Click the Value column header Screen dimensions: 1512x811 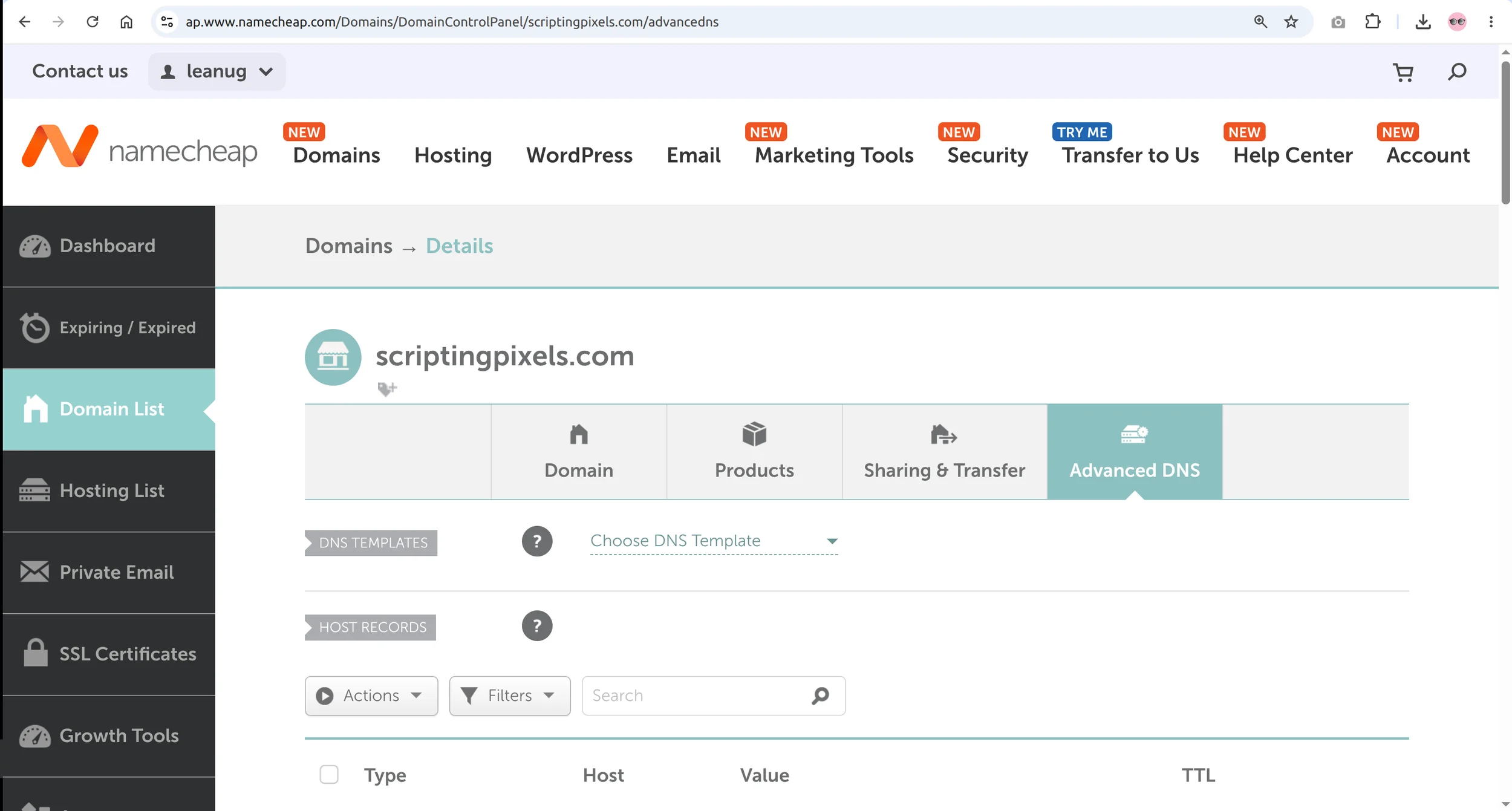[764, 775]
